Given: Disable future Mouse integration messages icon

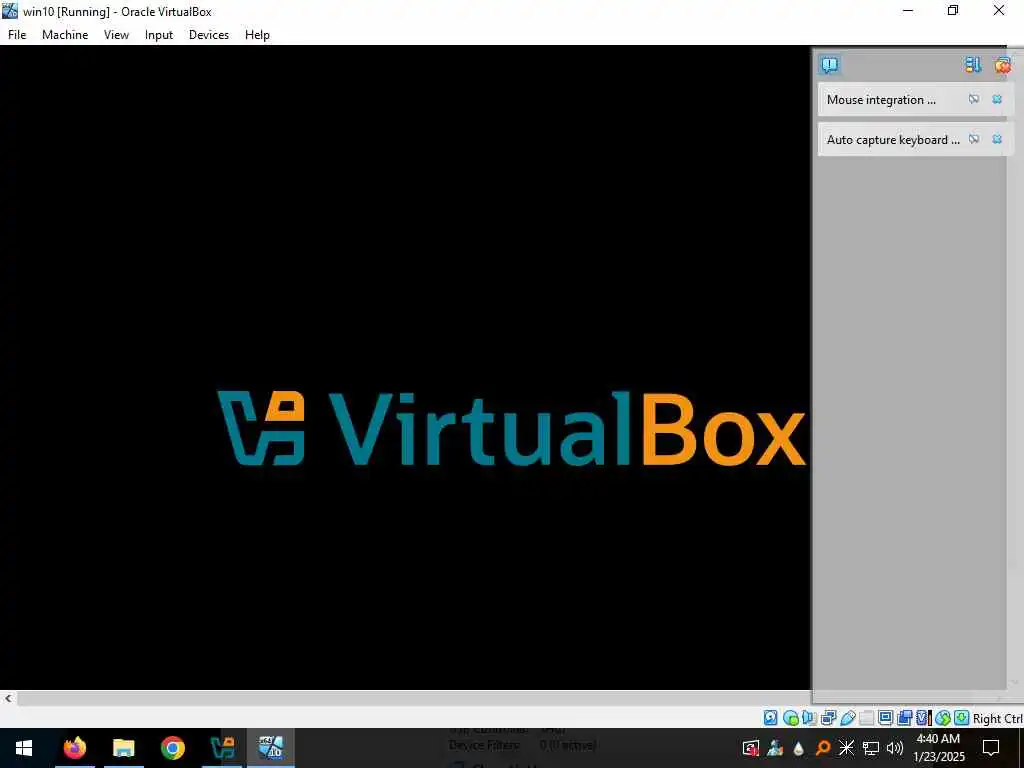Looking at the screenshot, I should tap(974, 99).
